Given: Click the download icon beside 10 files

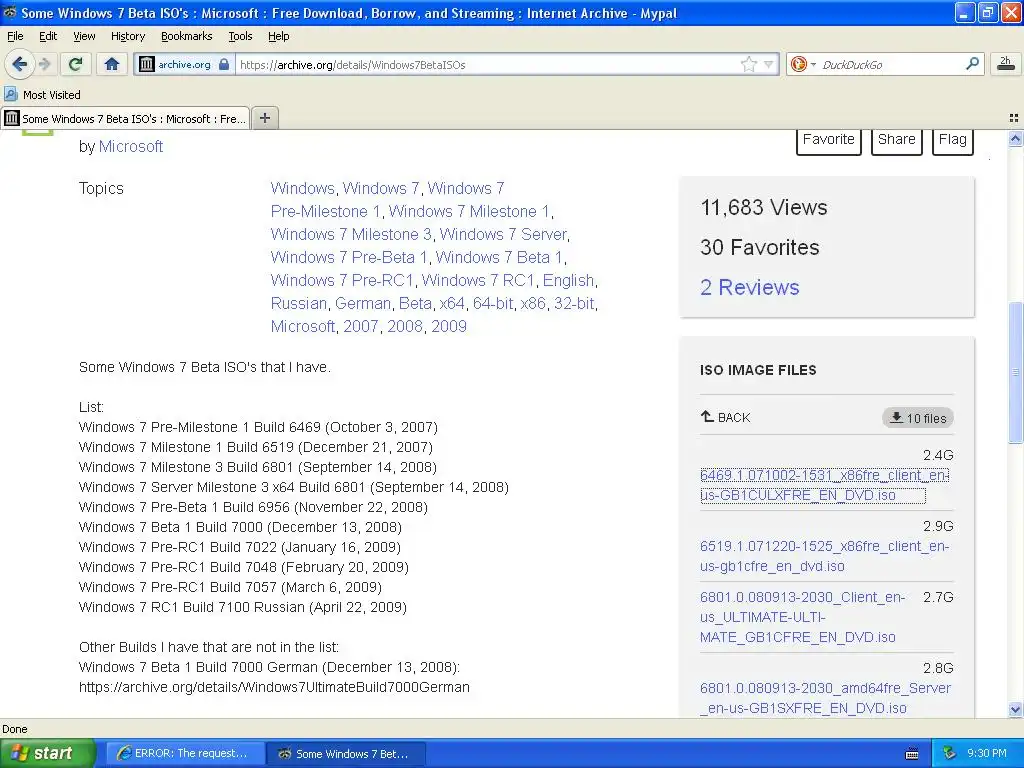Looking at the screenshot, I should tap(897, 417).
